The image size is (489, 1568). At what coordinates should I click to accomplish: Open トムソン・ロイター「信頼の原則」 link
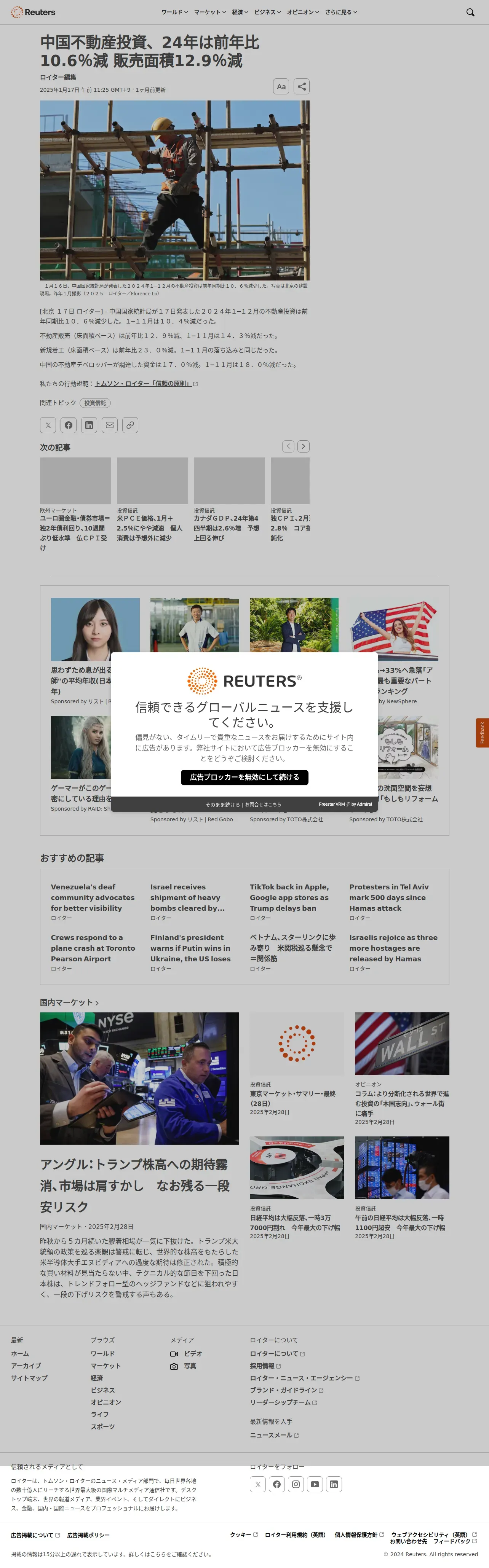[146, 384]
